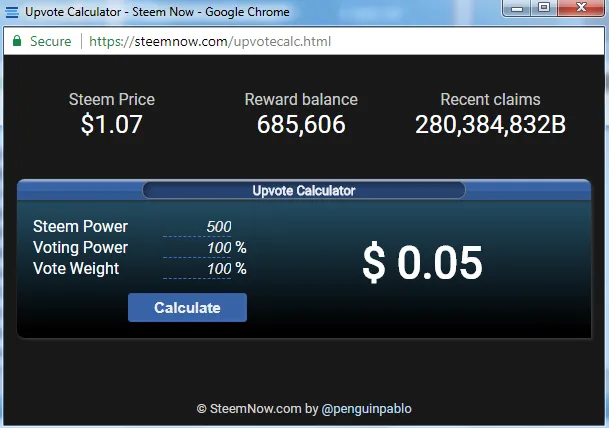Select the Voting Power input field
The image size is (609, 428).
click(197, 248)
